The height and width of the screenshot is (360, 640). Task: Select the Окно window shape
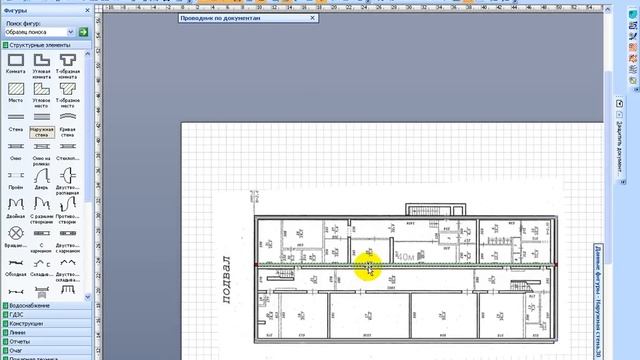coord(16,151)
